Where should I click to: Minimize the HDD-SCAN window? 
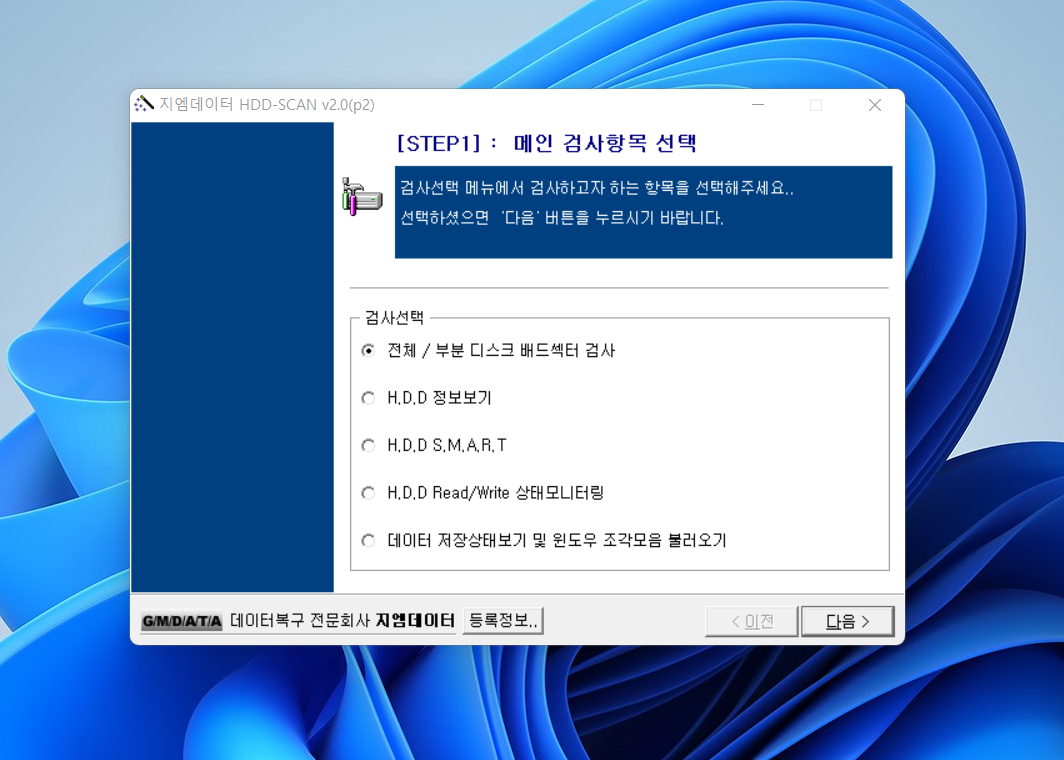(x=758, y=104)
